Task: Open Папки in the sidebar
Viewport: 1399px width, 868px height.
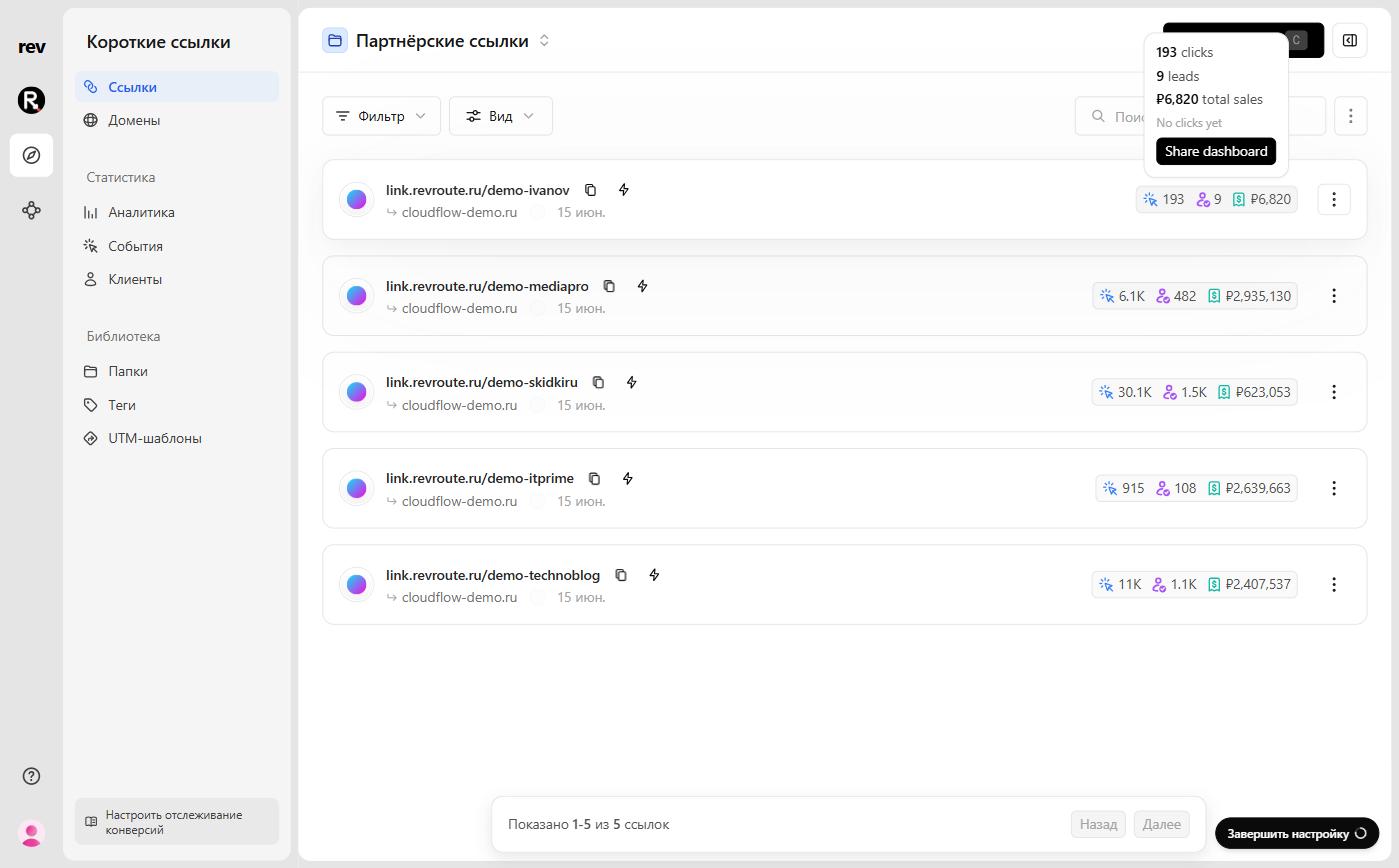Action: click(177, 371)
